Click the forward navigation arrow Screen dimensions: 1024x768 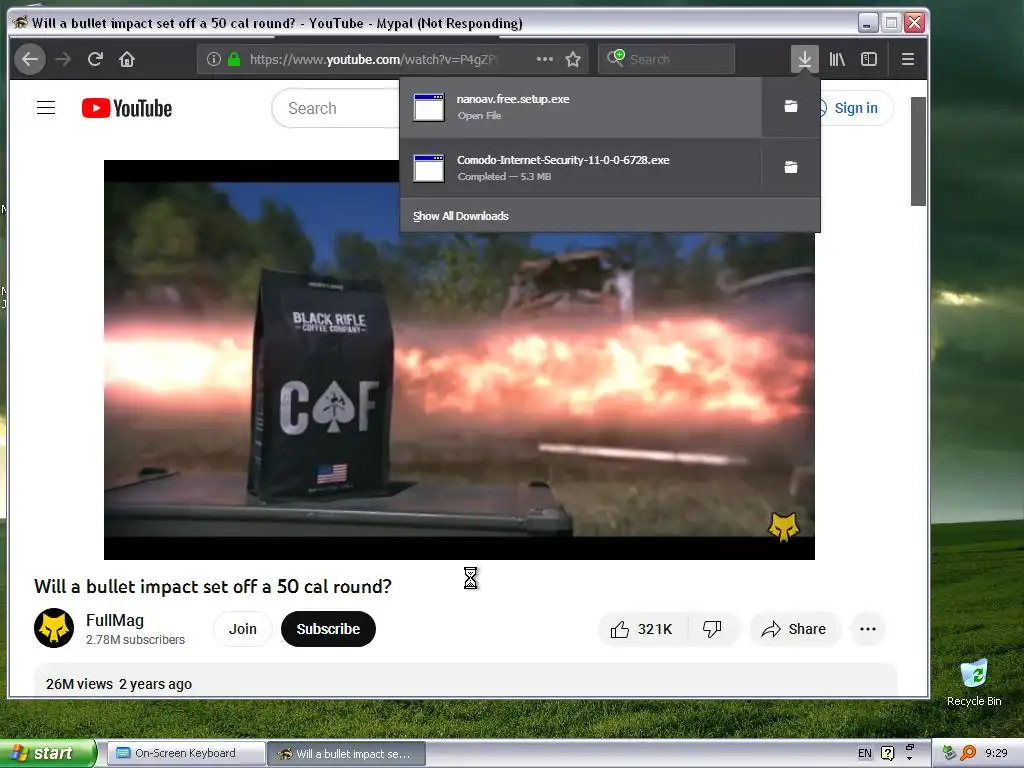[63, 59]
